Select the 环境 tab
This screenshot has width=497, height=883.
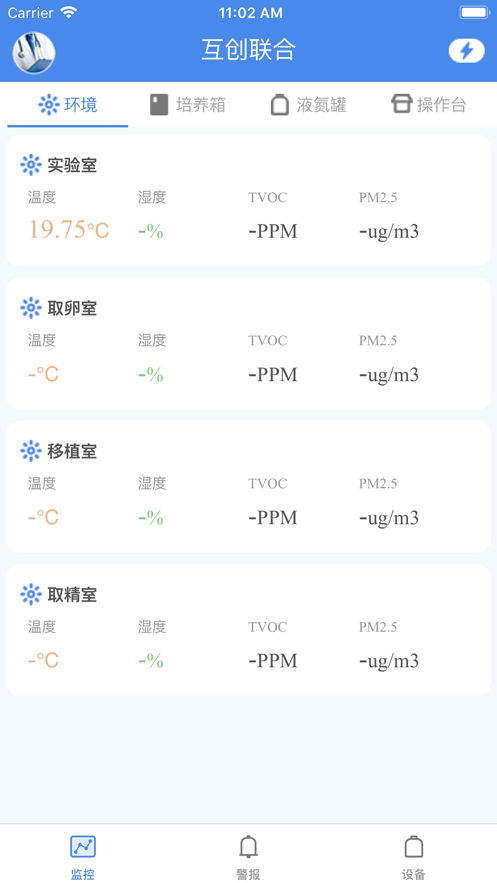(68, 105)
